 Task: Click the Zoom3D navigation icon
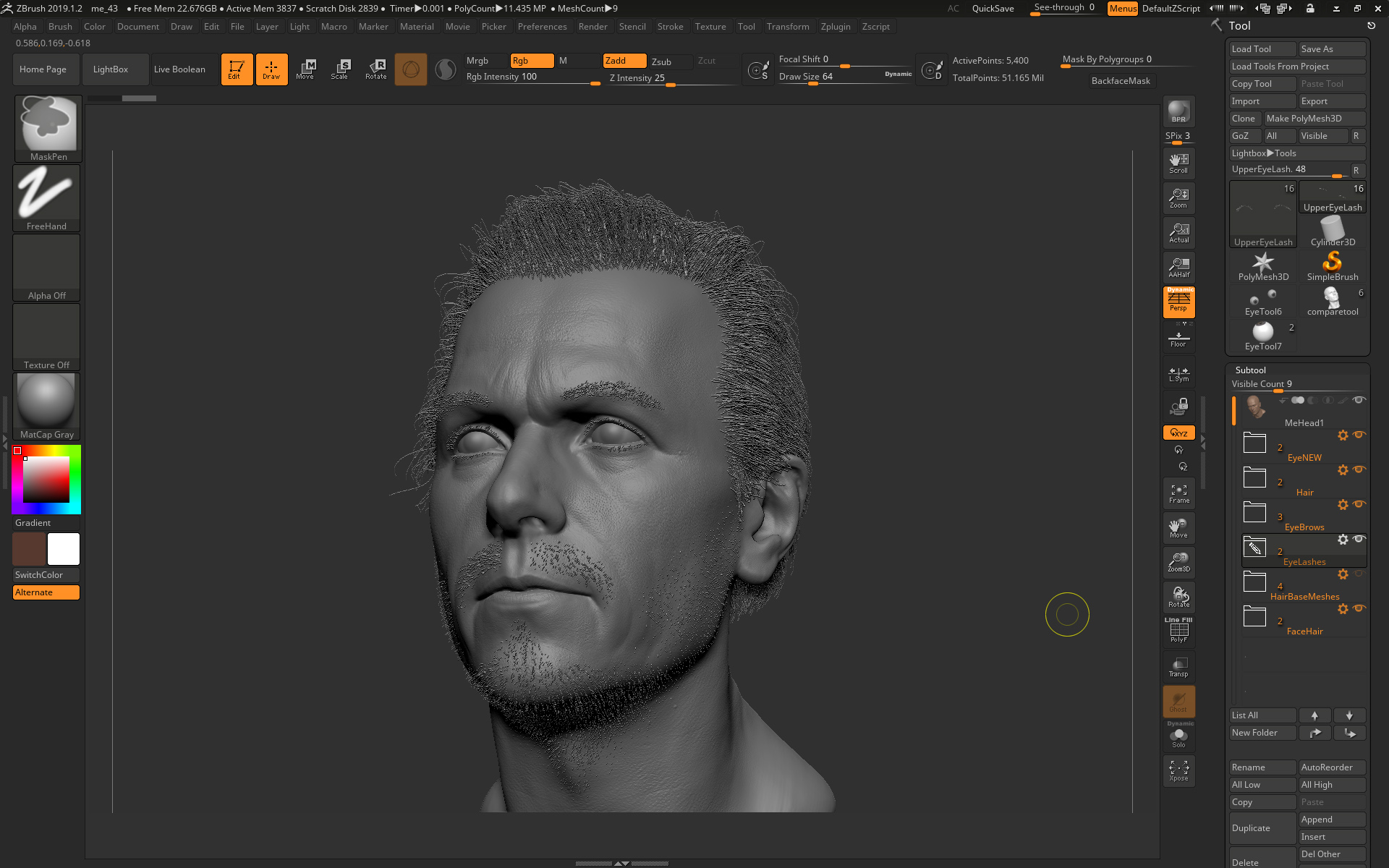tap(1178, 563)
